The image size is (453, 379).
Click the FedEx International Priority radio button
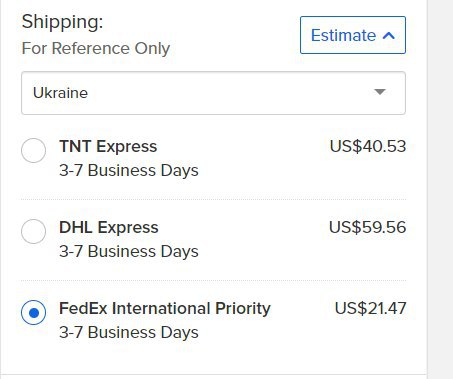(x=34, y=312)
